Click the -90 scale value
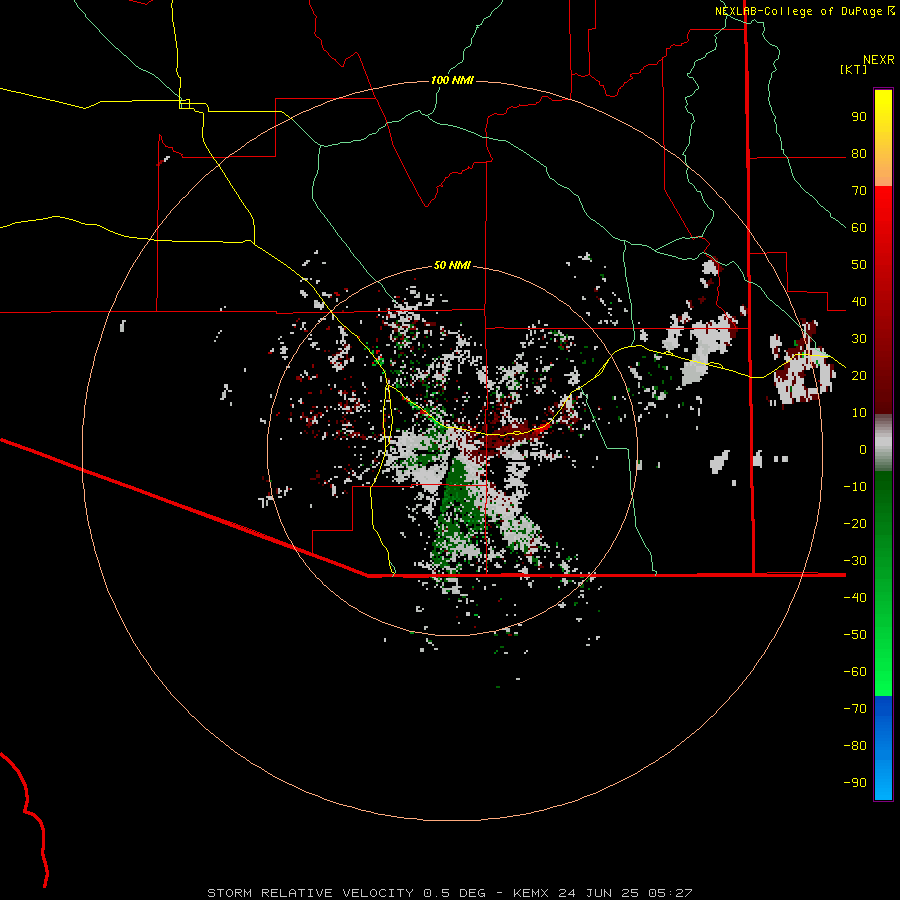This screenshot has height=900, width=900. 855,782
